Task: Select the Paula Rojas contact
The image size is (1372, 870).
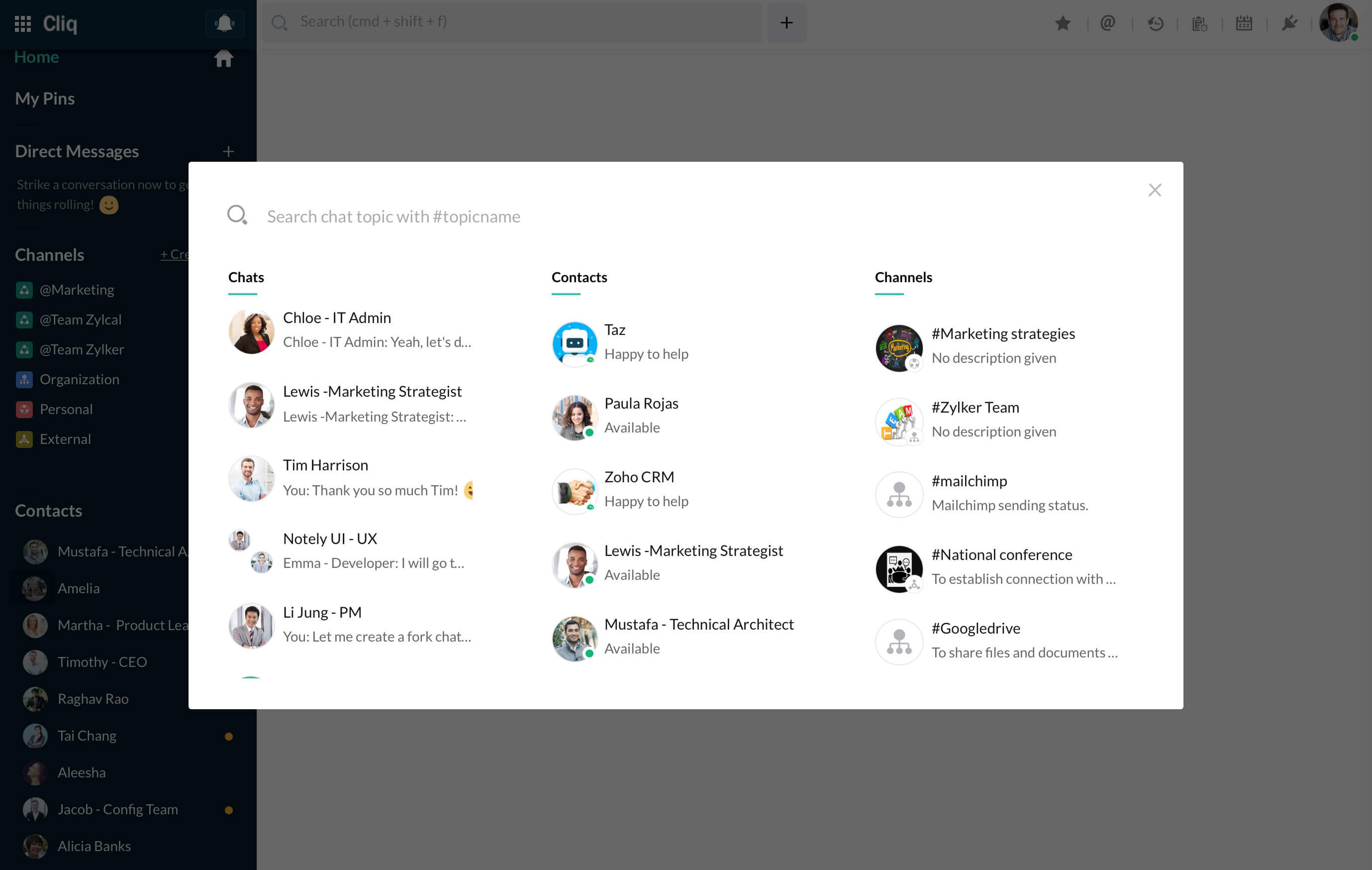Action: point(641,415)
